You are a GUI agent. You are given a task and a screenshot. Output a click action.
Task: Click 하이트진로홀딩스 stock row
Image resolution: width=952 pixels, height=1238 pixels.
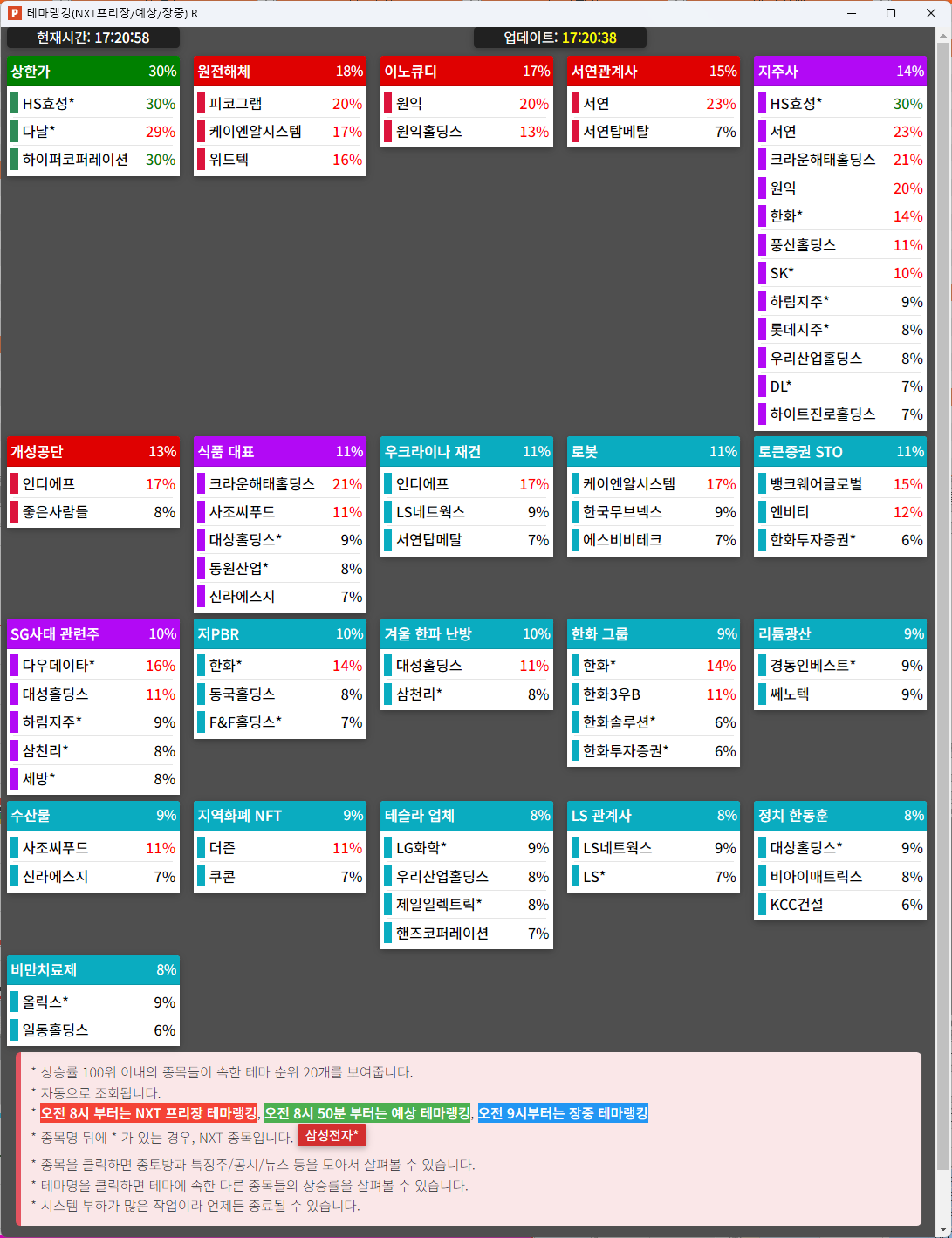840,414
